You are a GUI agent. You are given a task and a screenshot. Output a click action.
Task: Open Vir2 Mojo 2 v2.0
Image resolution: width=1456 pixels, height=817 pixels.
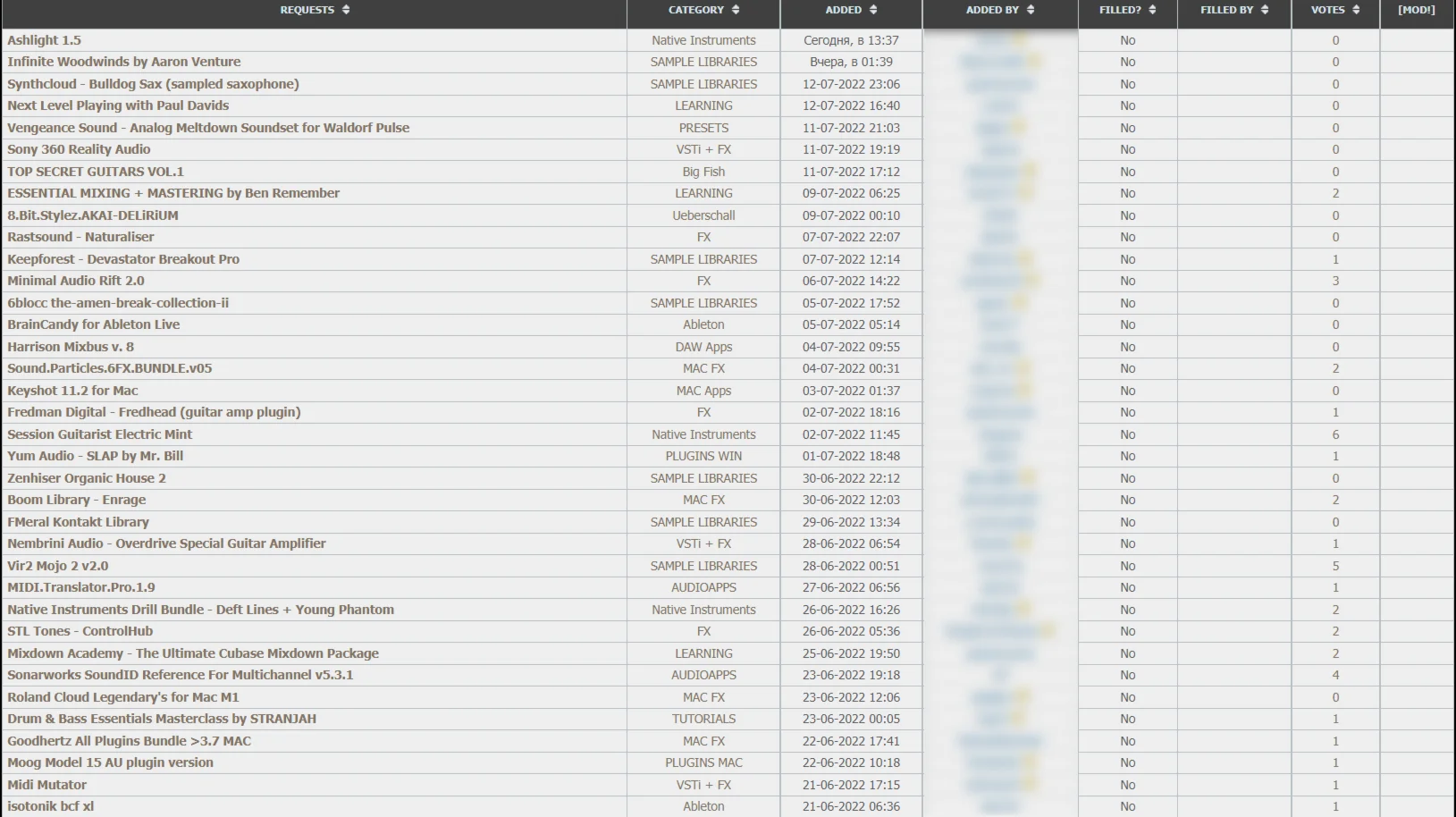point(58,566)
